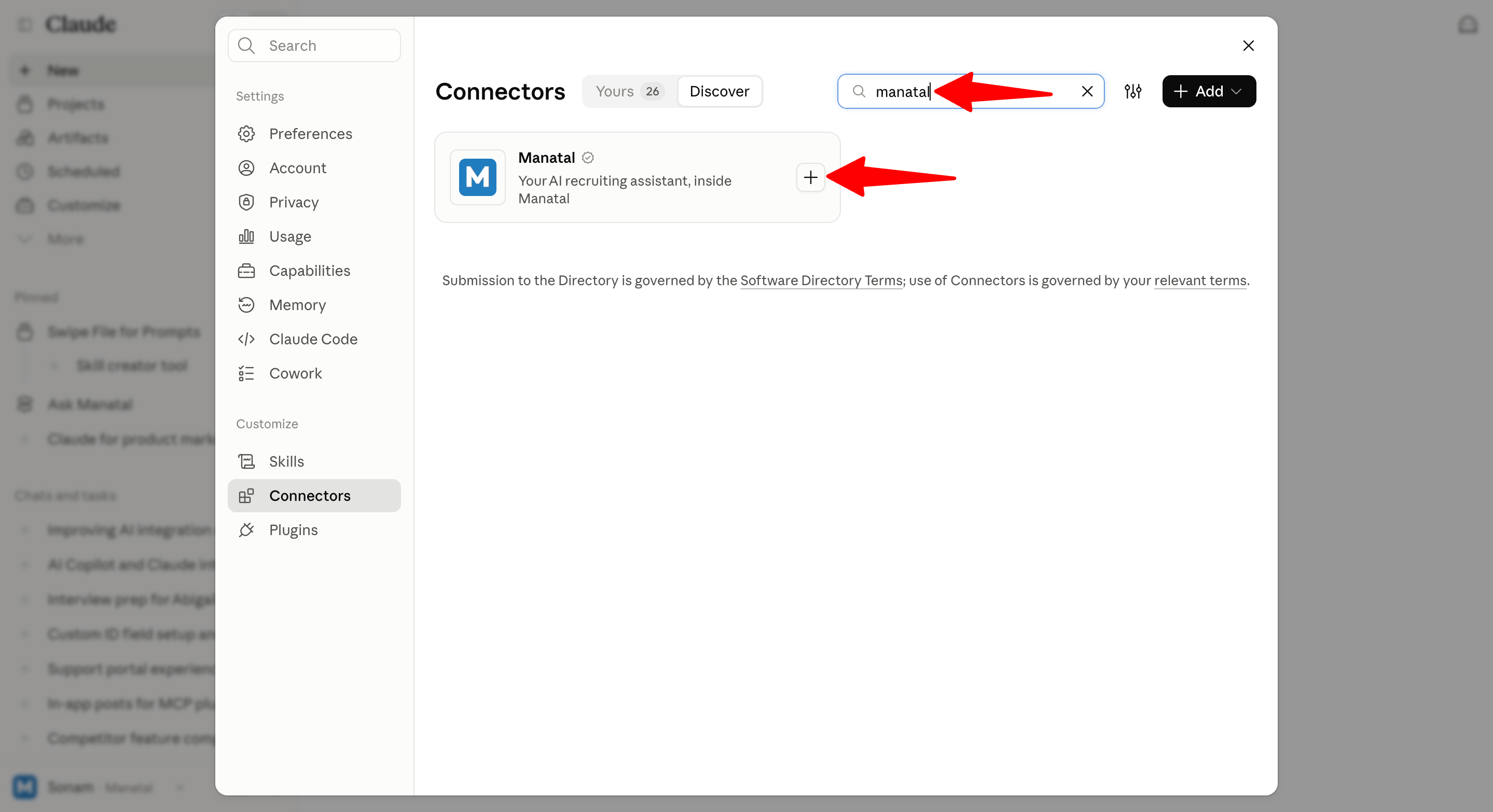
Task: Switch to the Yours tab
Action: [629, 91]
